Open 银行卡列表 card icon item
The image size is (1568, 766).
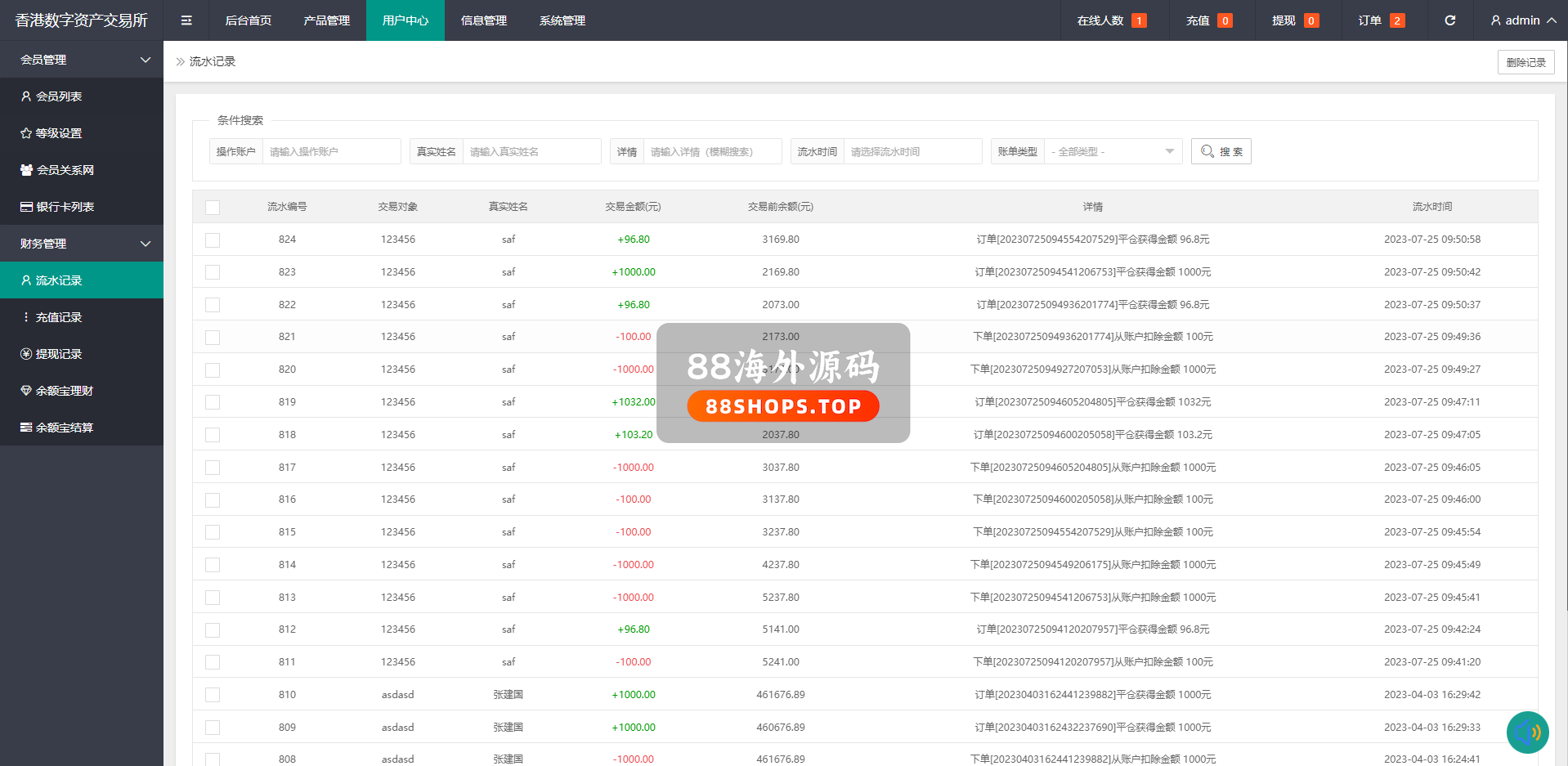(x=26, y=207)
